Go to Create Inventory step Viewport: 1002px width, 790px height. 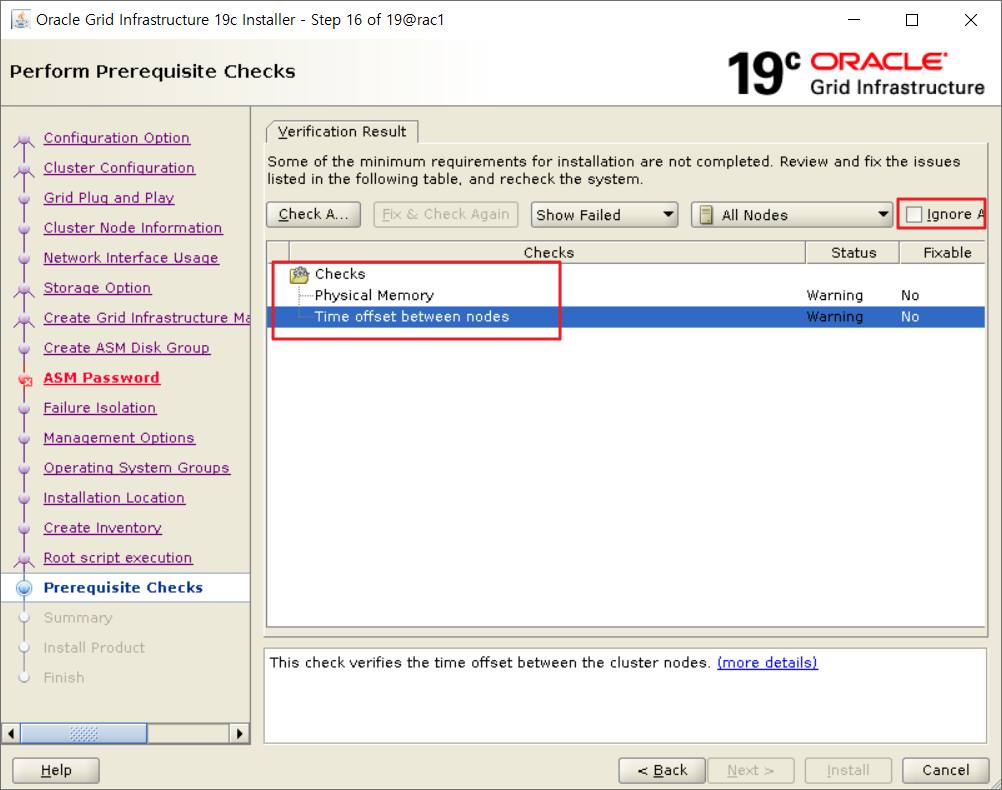point(102,529)
